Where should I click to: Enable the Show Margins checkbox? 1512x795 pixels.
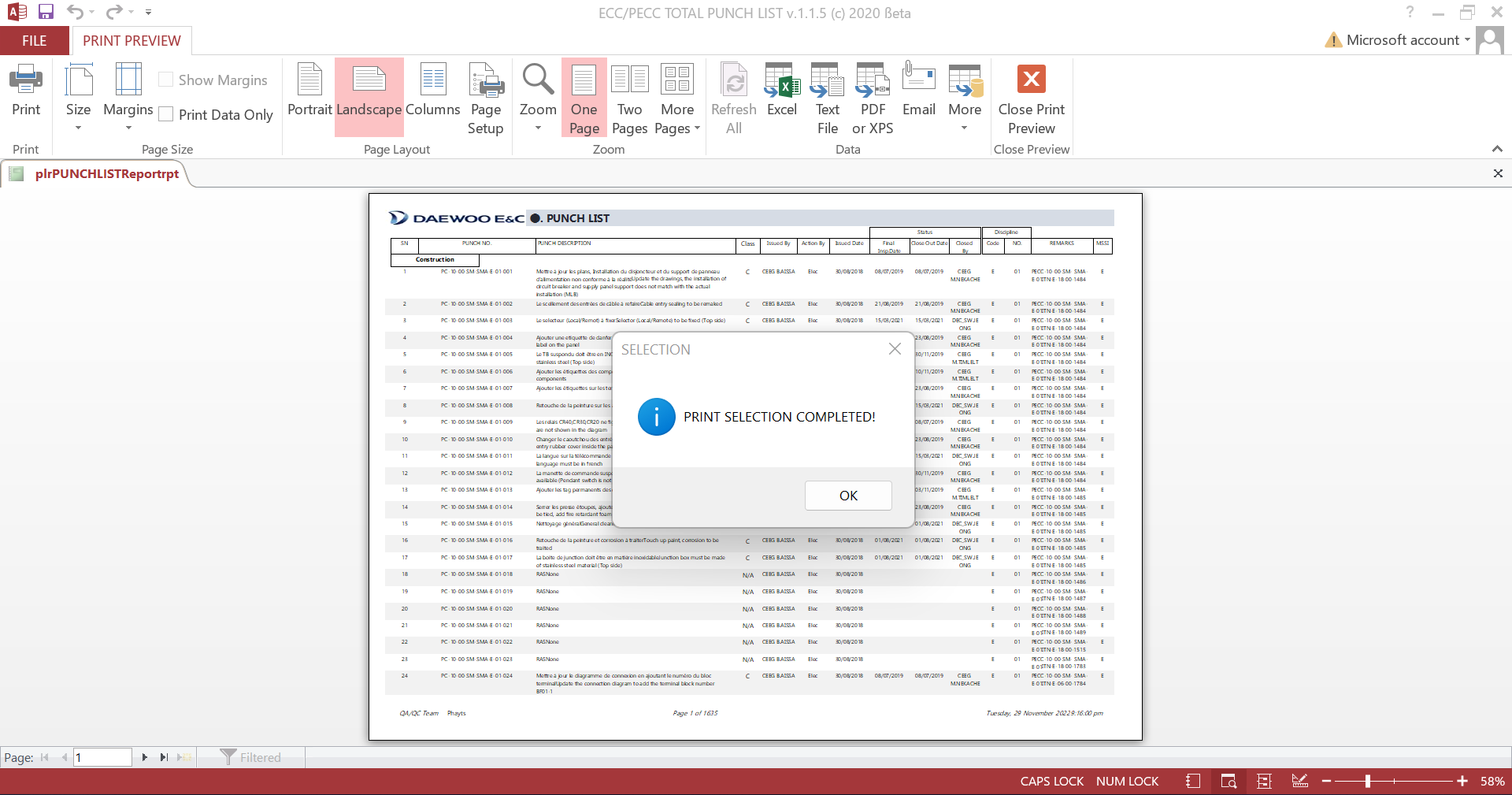tap(165, 80)
